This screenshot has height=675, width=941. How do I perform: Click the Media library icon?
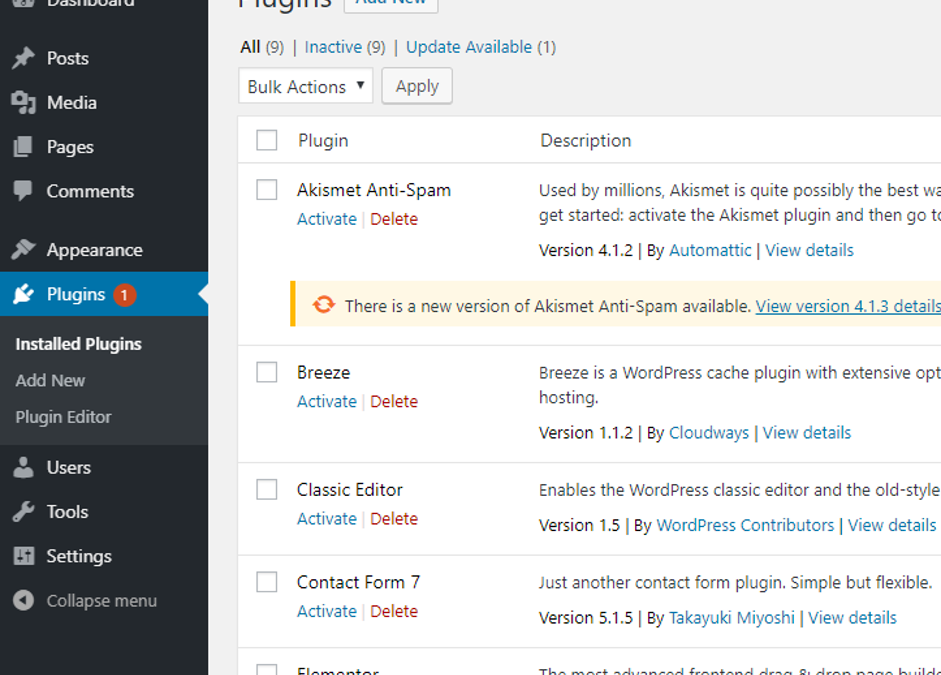pyautogui.click(x=23, y=103)
